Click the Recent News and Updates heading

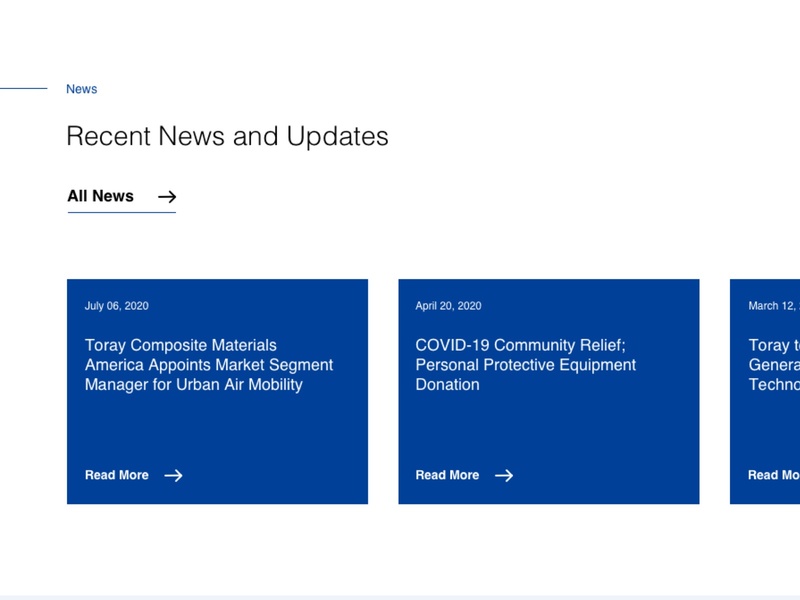point(228,136)
